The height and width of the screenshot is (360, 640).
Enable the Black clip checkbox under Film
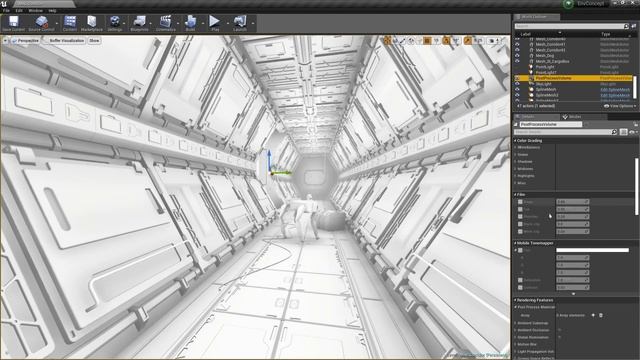click(x=520, y=224)
